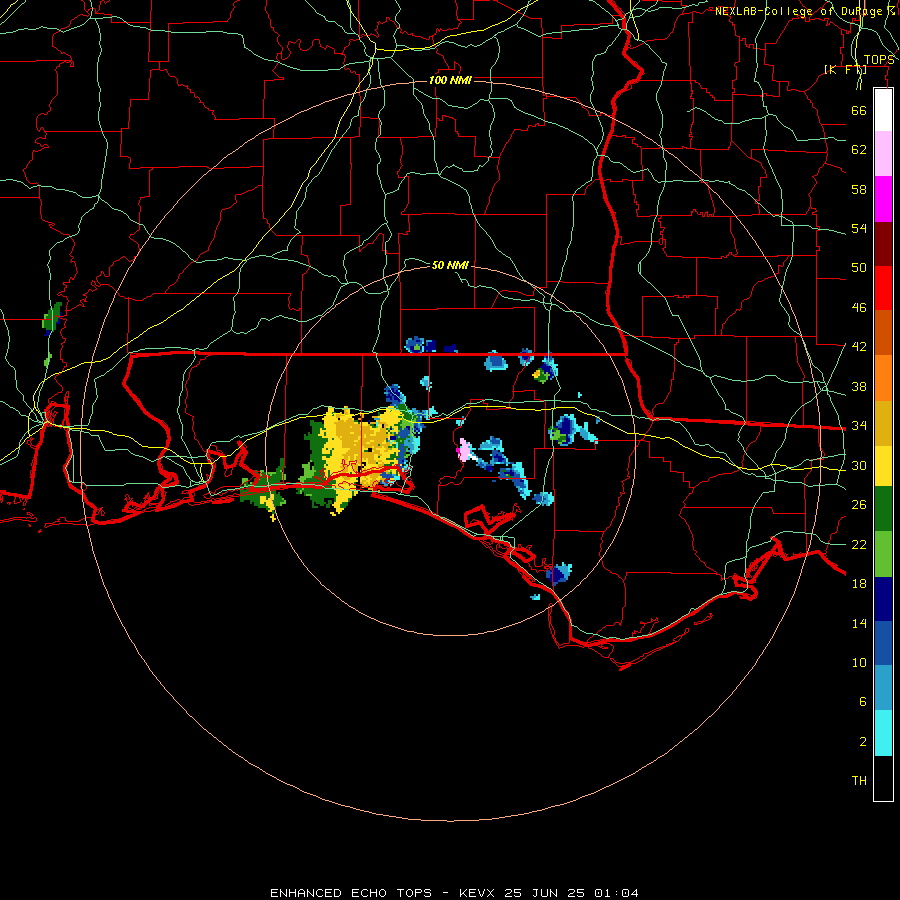Image resolution: width=900 pixels, height=900 pixels.
Task: Click the black TH swatch at legend bottom
Action: tap(883, 778)
